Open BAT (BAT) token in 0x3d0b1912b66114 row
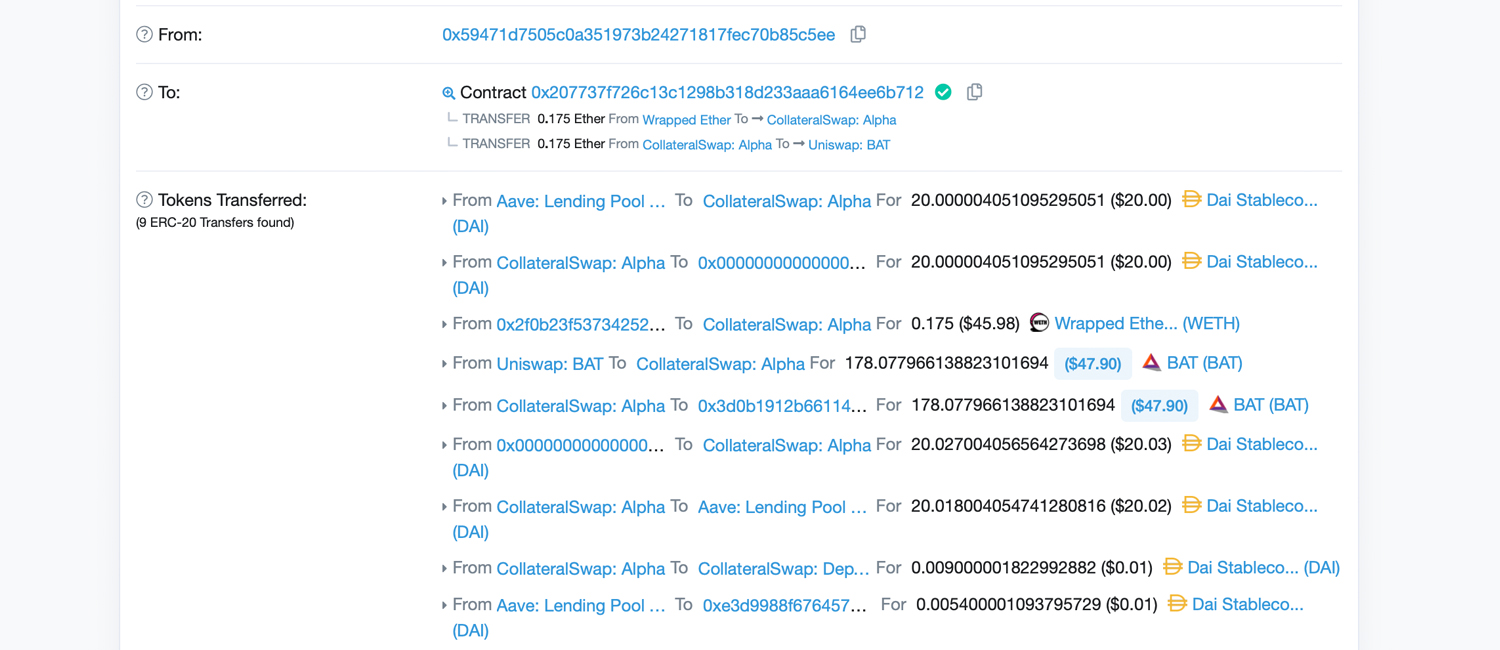Viewport: 1500px width, 650px height. pos(1271,405)
